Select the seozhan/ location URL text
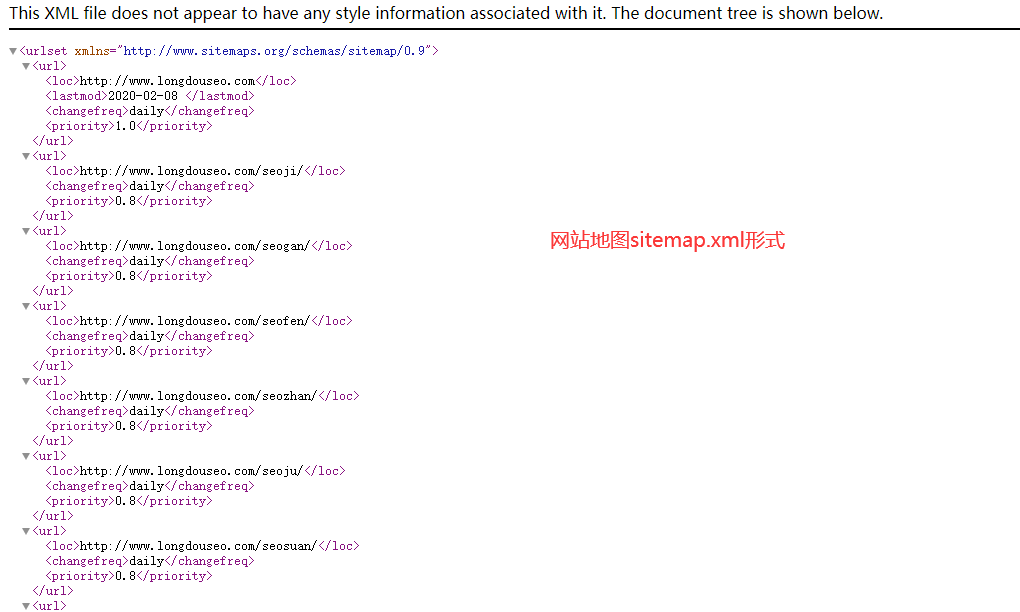 pos(198,396)
